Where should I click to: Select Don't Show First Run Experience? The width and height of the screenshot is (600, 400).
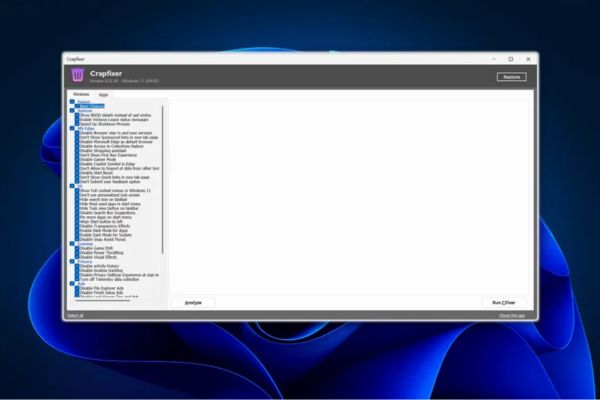108,155
